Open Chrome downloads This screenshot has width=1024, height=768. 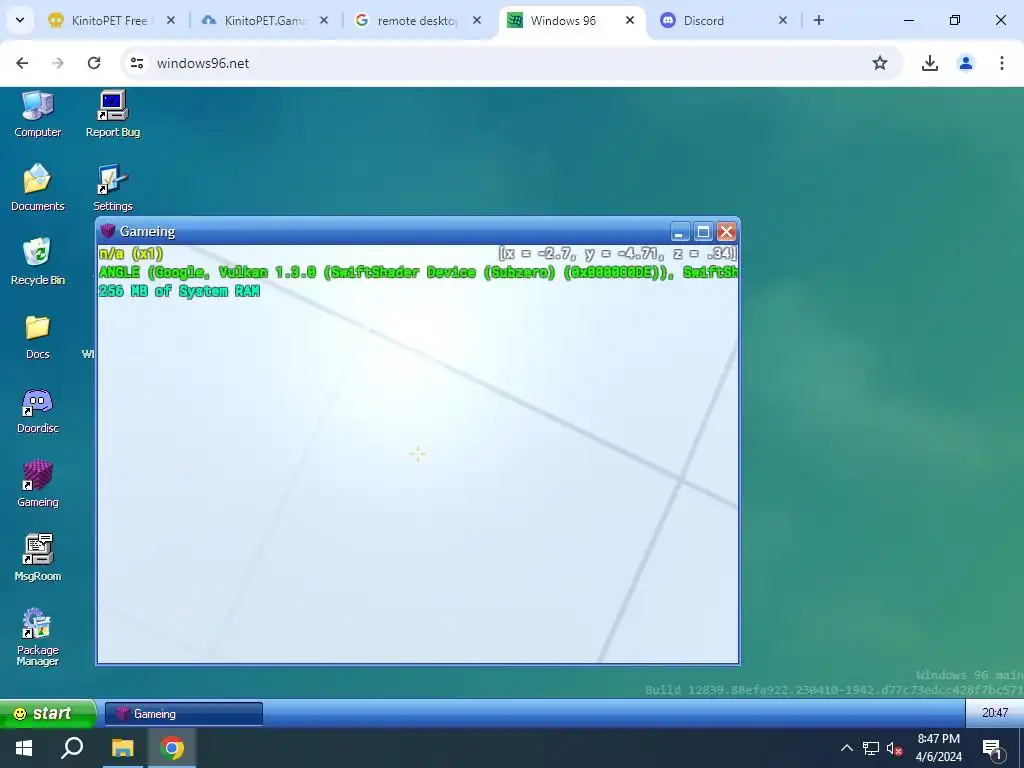click(x=929, y=63)
